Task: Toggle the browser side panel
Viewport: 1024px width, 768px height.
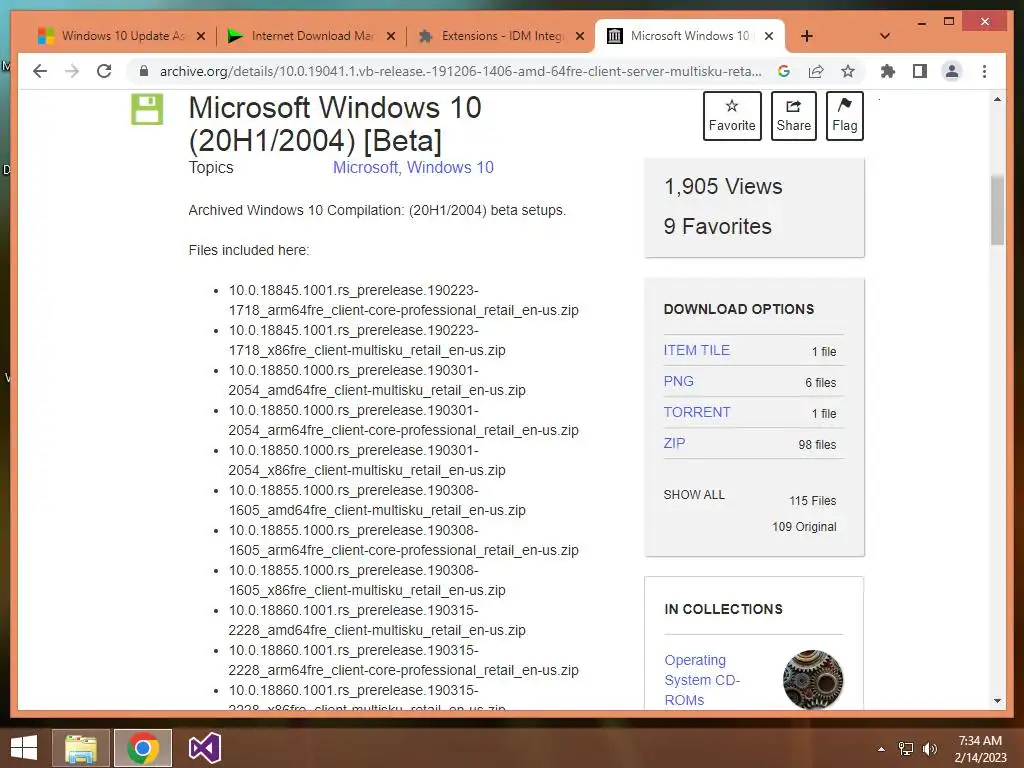Action: click(x=920, y=71)
